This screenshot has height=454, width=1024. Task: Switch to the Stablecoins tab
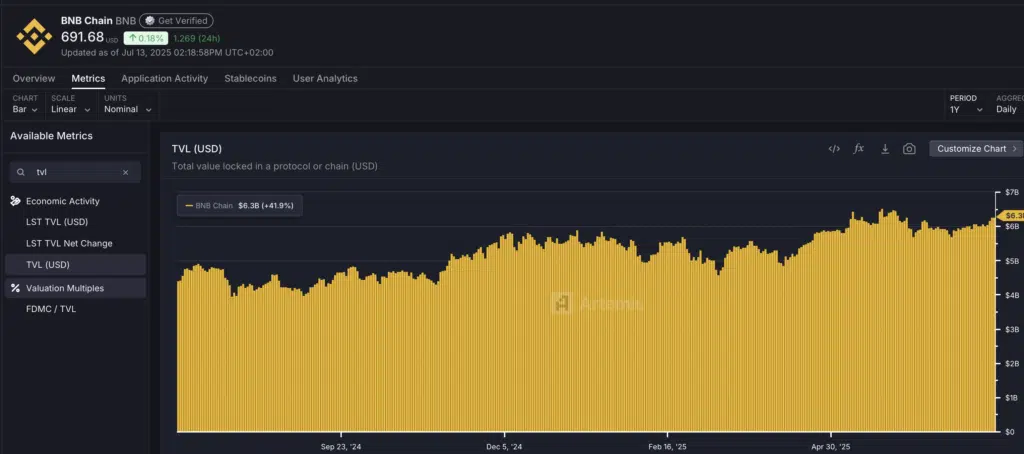(x=250, y=78)
